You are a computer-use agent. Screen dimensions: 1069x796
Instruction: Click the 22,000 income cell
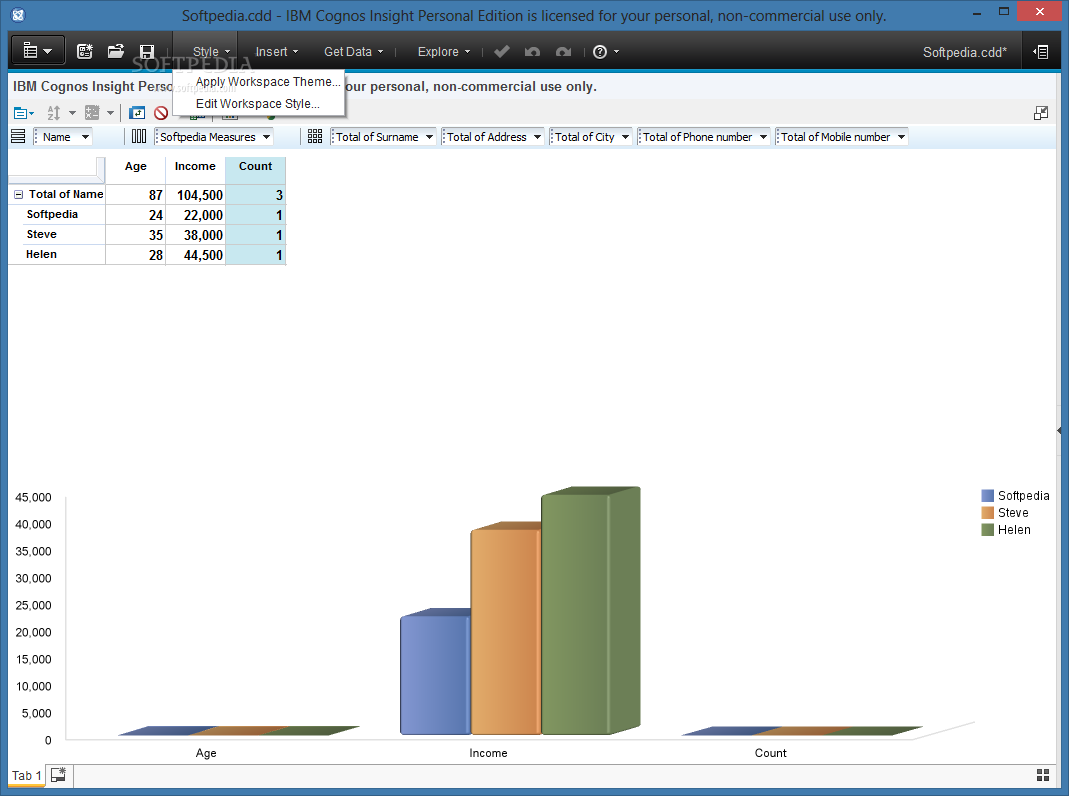(196, 215)
